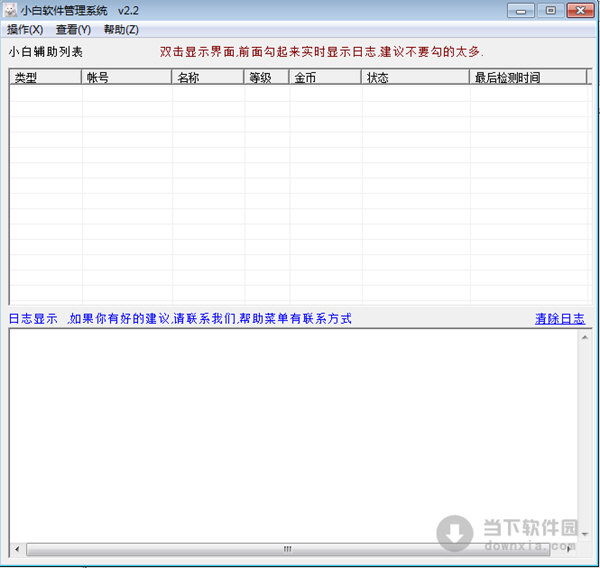Click the horizontal scrollbar thumb
Screen dimensions: 600x568
[288, 549]
